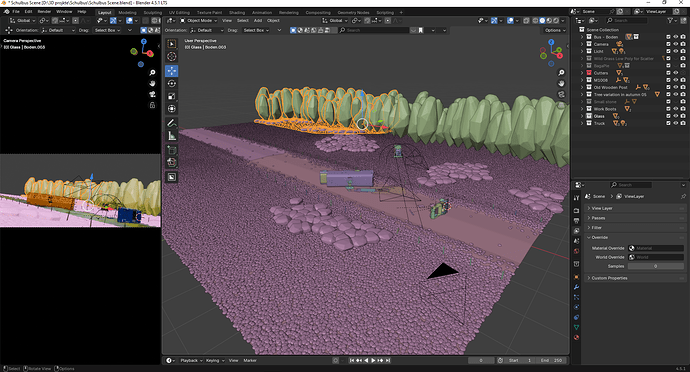Click the pin icon in Properties header

pos(683,196)
